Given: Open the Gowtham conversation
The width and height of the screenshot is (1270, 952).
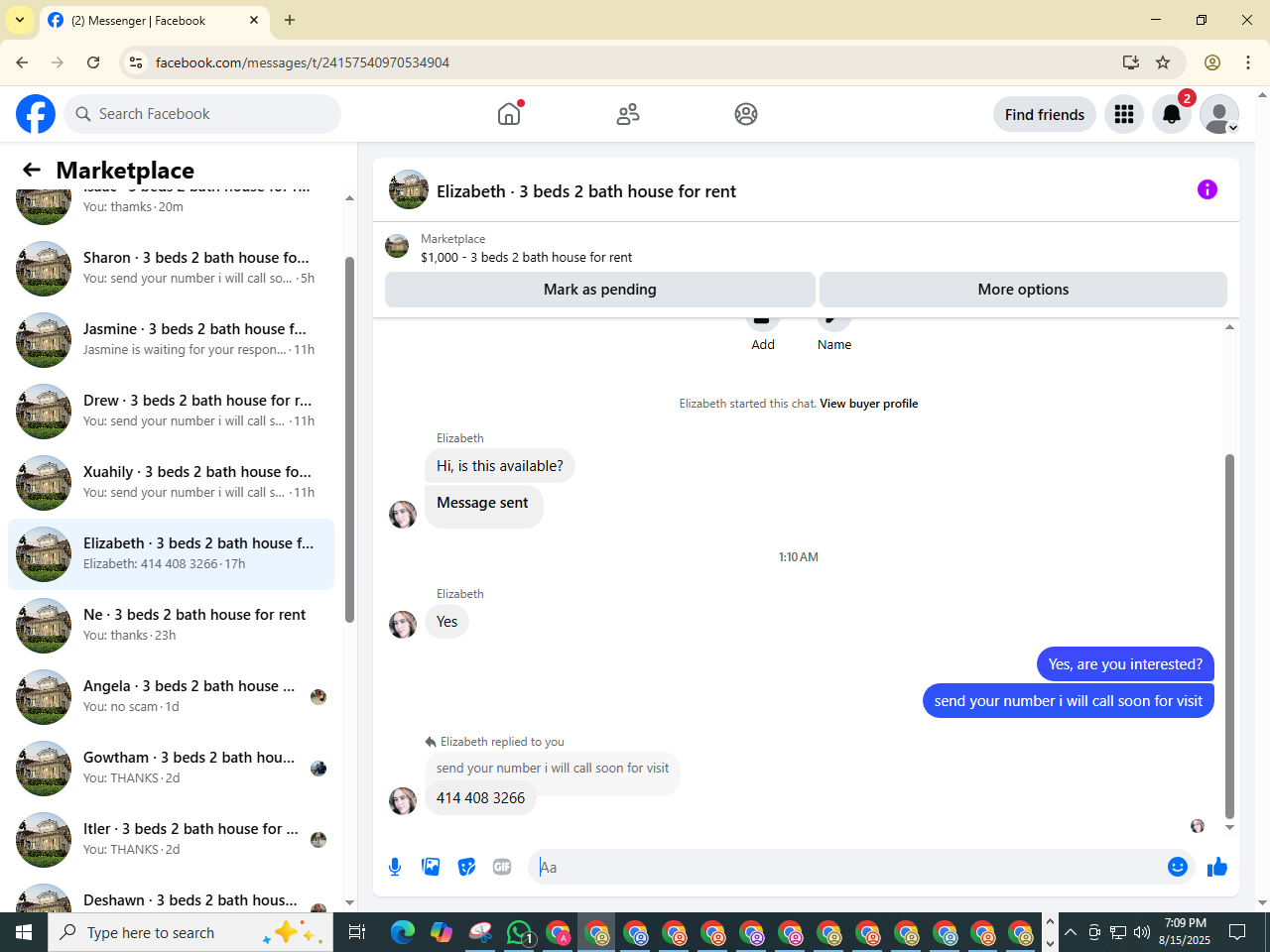Looking at the screenshot, I should (x=171, y=768).
